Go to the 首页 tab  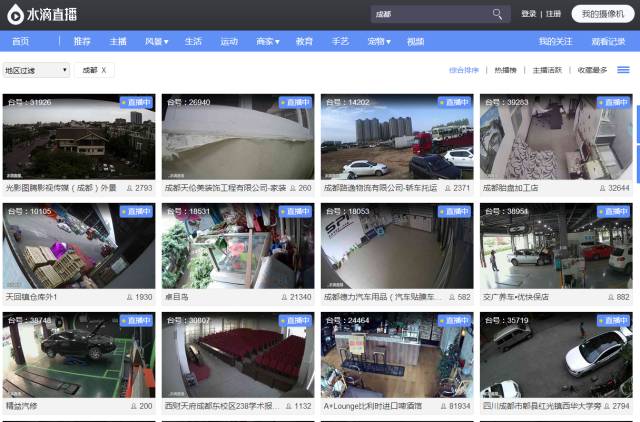20,41
